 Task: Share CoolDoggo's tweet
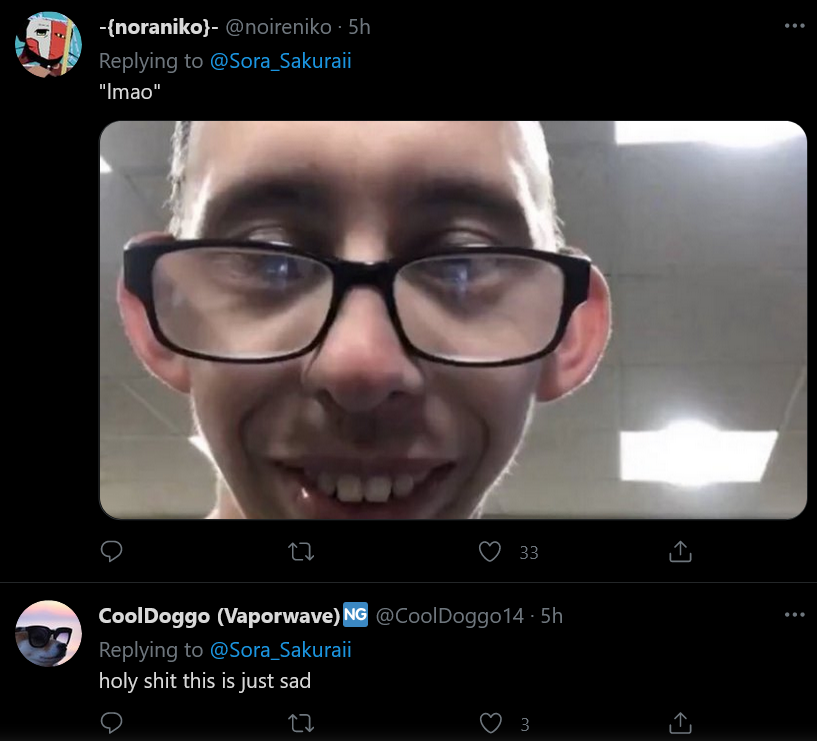[680, 723]
